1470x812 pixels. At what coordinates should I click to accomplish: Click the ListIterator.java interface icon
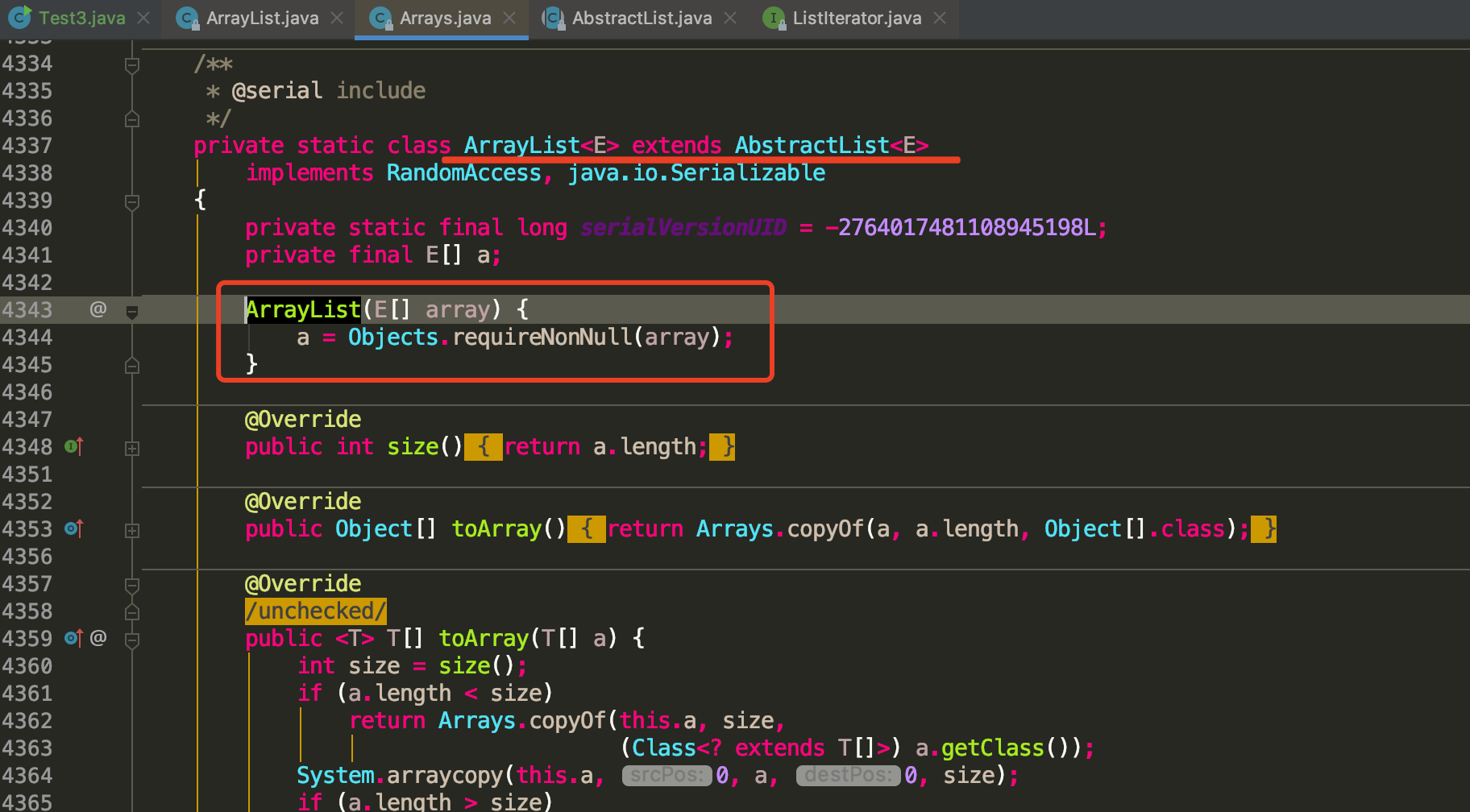[774, 18]
